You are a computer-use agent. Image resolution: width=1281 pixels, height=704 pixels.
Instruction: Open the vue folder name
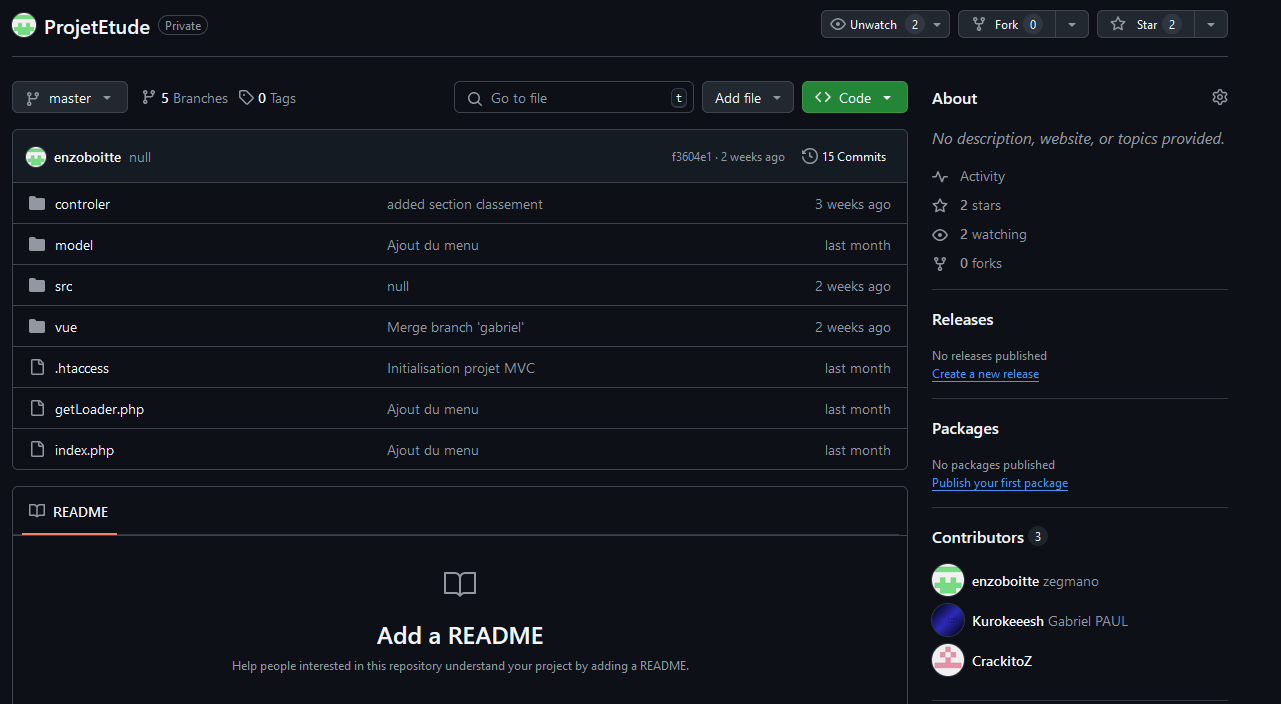(66, 327)
